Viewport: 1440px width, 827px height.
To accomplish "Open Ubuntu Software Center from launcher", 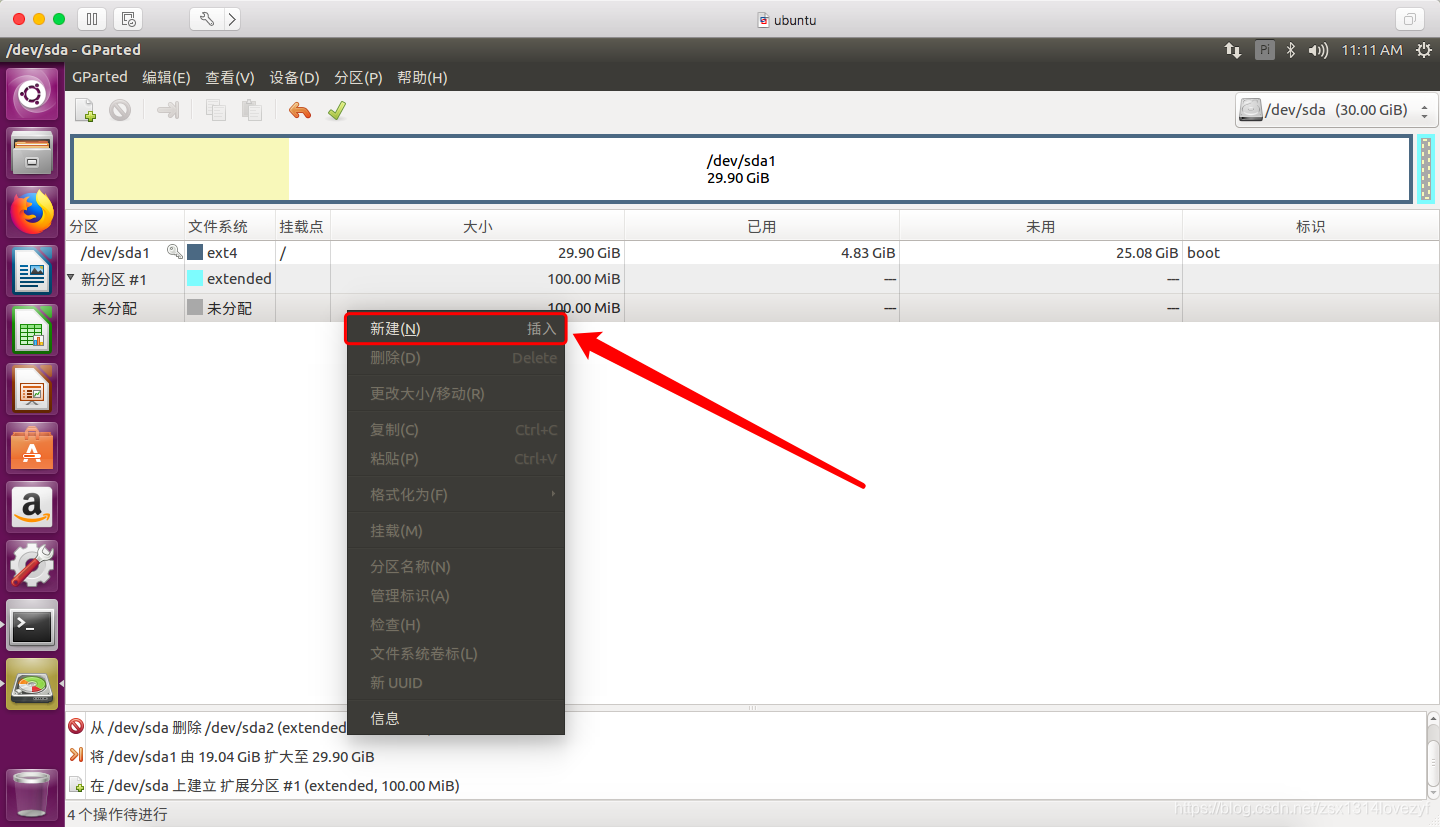I will (32, 448).
